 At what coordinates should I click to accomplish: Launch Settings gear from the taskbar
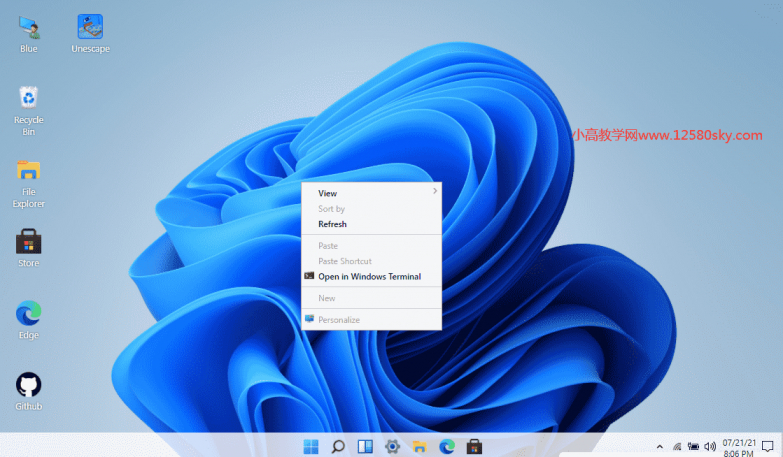(393, 446)
